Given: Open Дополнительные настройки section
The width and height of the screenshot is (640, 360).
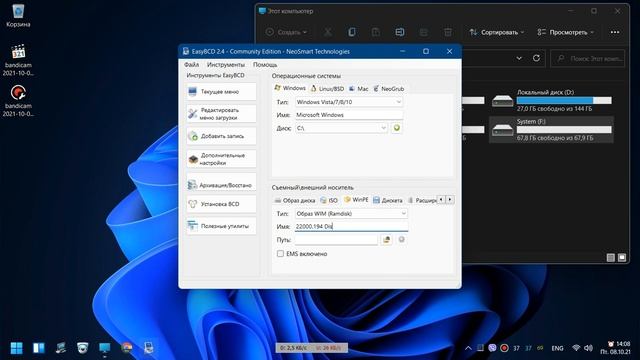Looking at the screenshot, I should [x=221, y=159].
